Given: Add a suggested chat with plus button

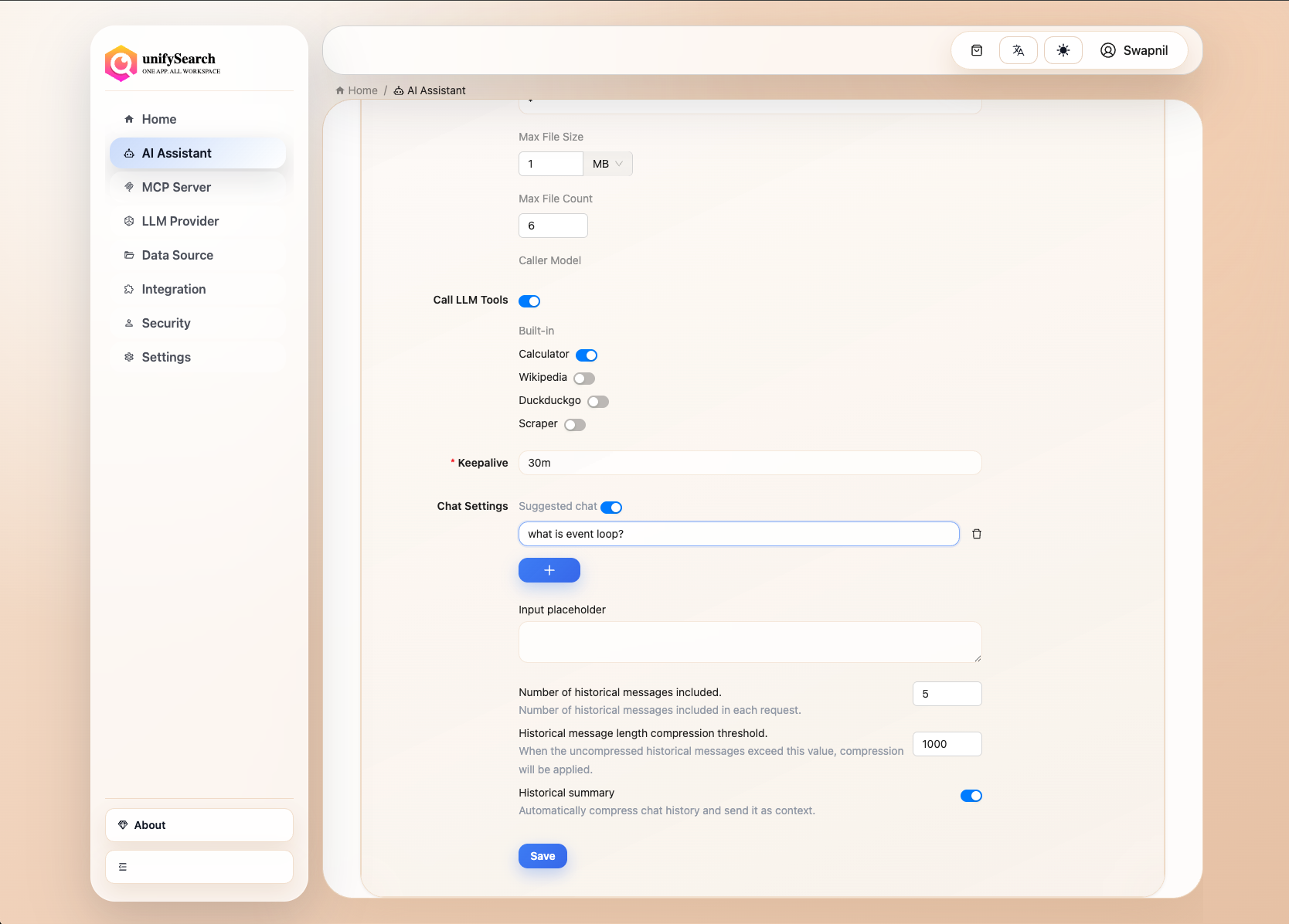Looking at the screenshot, I should (x=549, y=570).
